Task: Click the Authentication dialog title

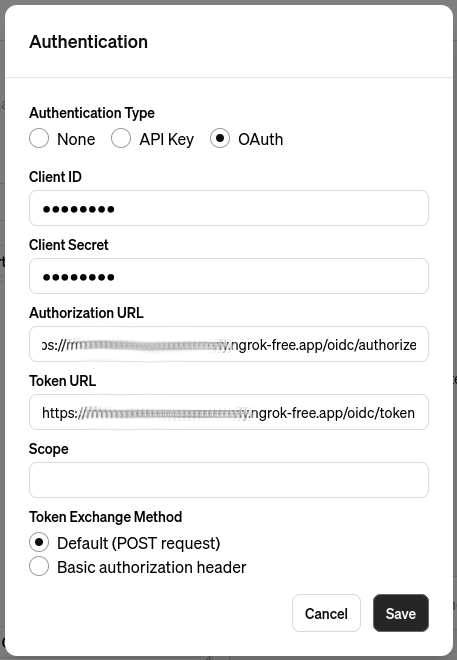Action: (x=88, y=42)
